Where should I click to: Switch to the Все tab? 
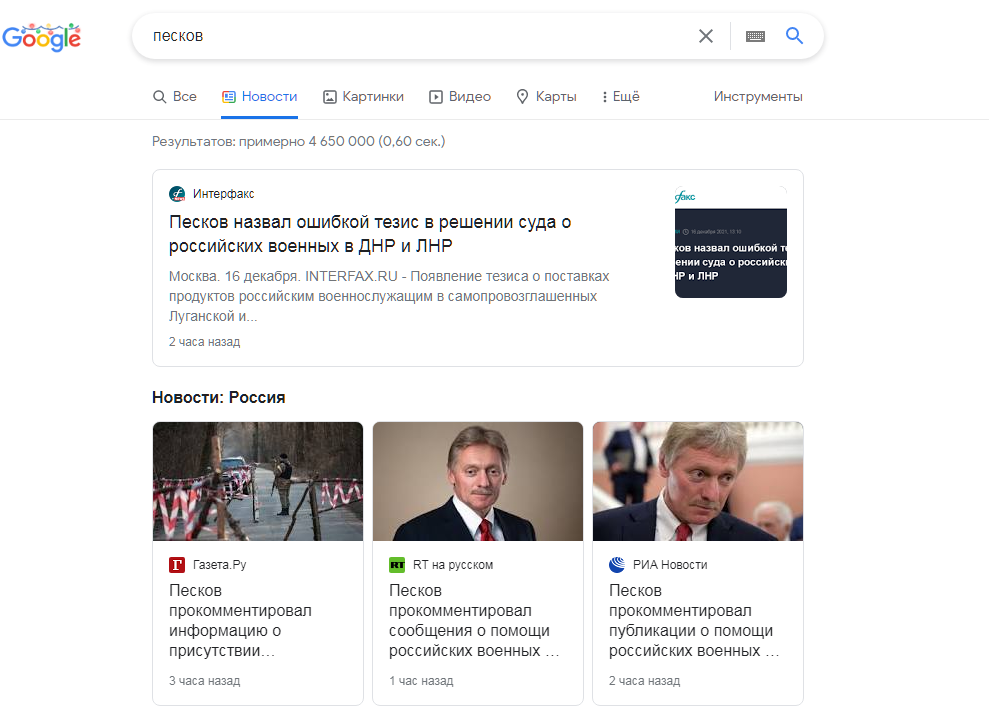click(175, 97)
